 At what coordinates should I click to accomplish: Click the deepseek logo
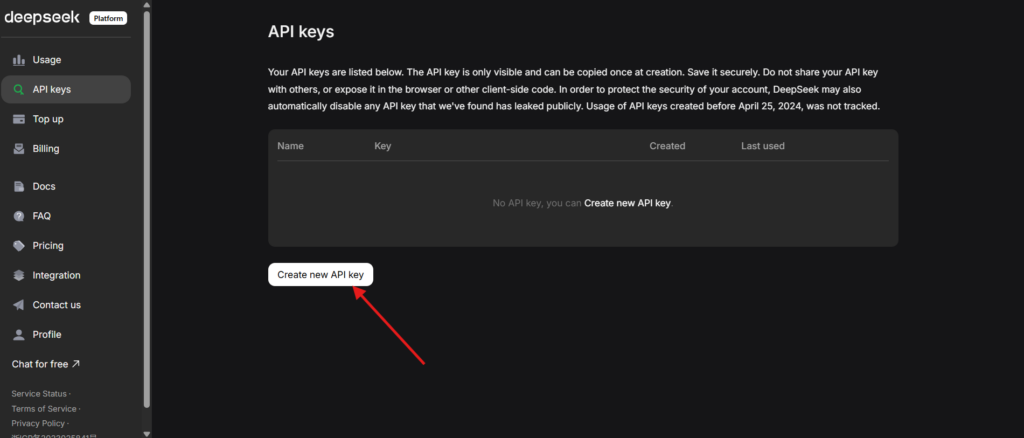pyautogui.click(x=43, y=18)
